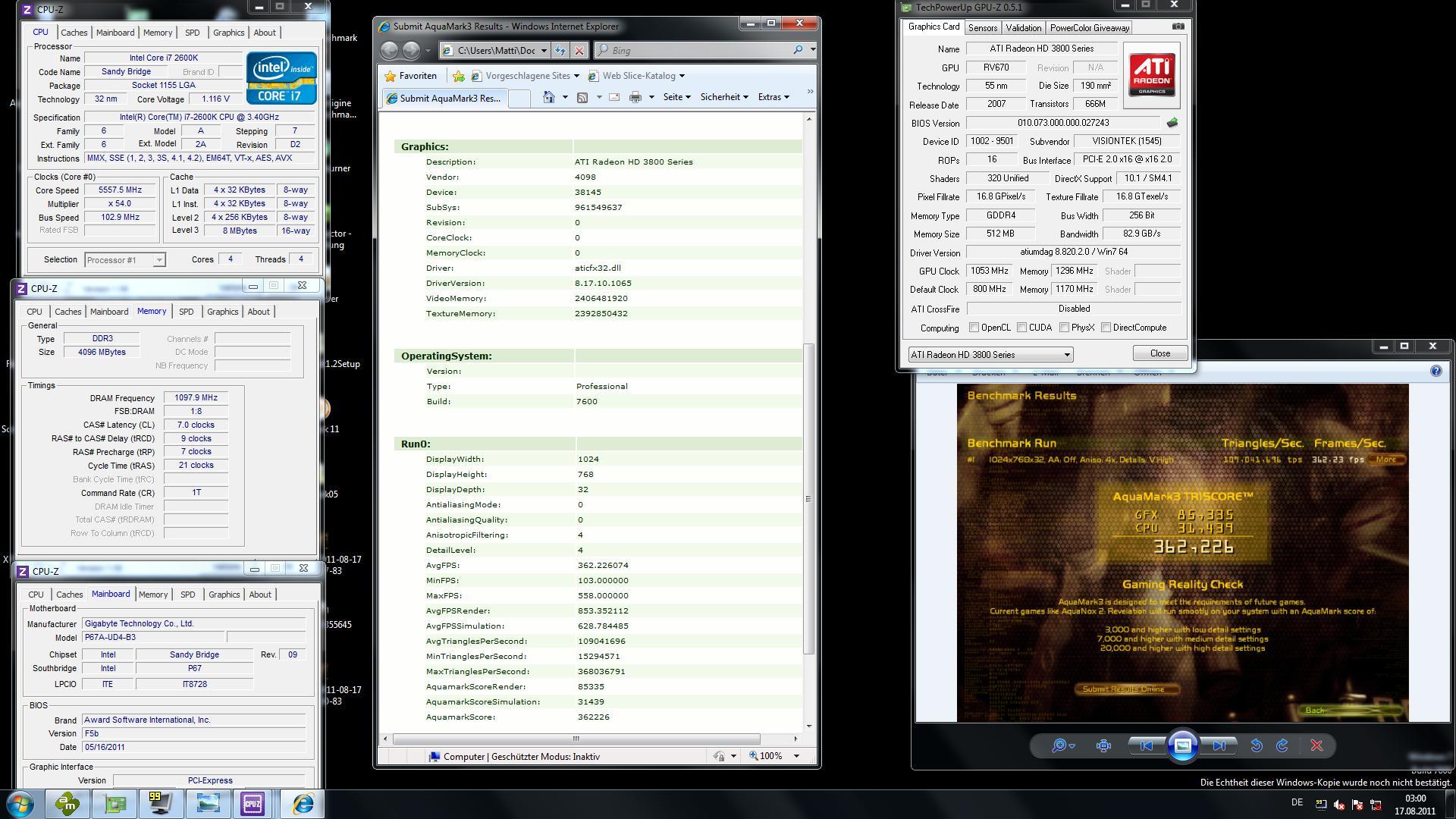Image resolution: width=1456 pixels, height=819 pixels.
Task: Open the PowerColor Giveaway tab in GPU-Z
Action: tap(1090, 28)
